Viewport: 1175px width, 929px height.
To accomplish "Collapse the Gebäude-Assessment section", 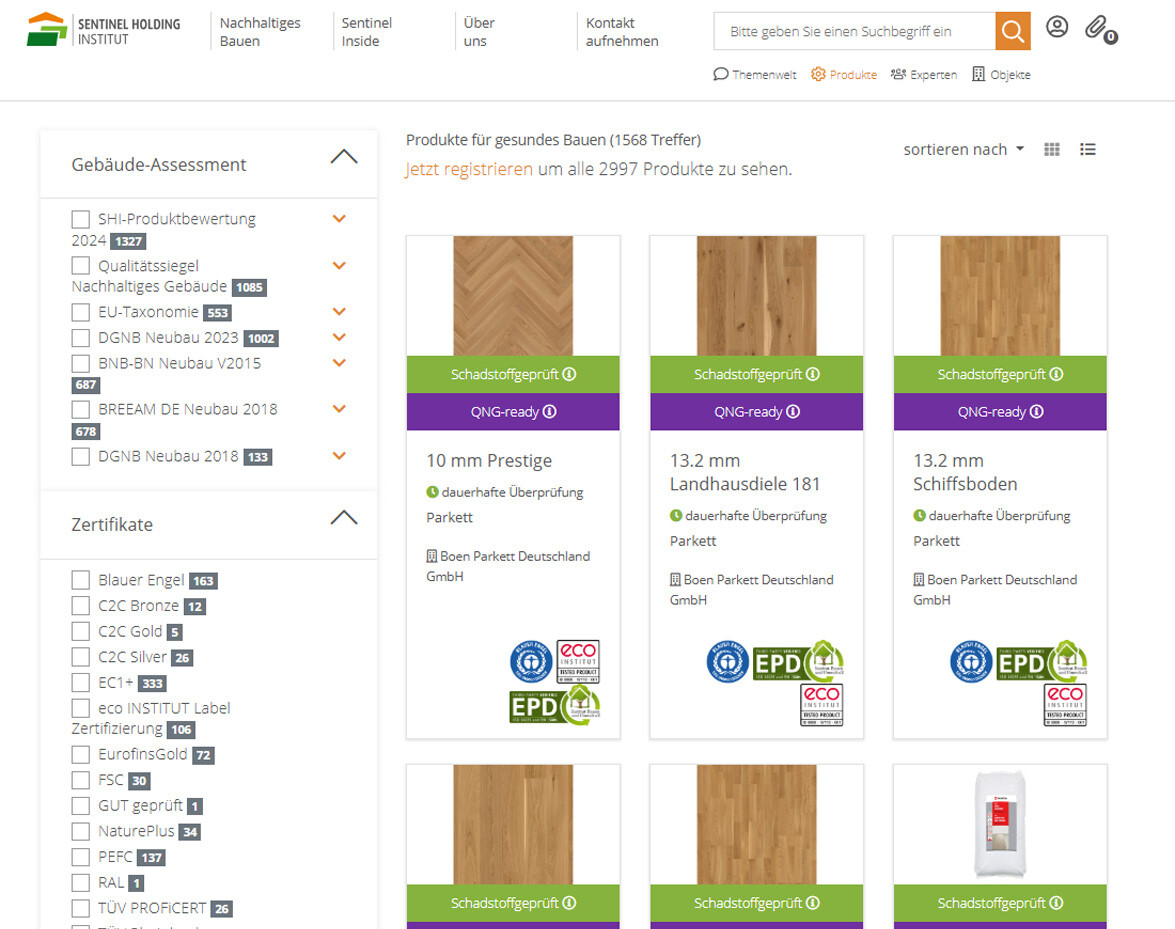I will 343,157.
